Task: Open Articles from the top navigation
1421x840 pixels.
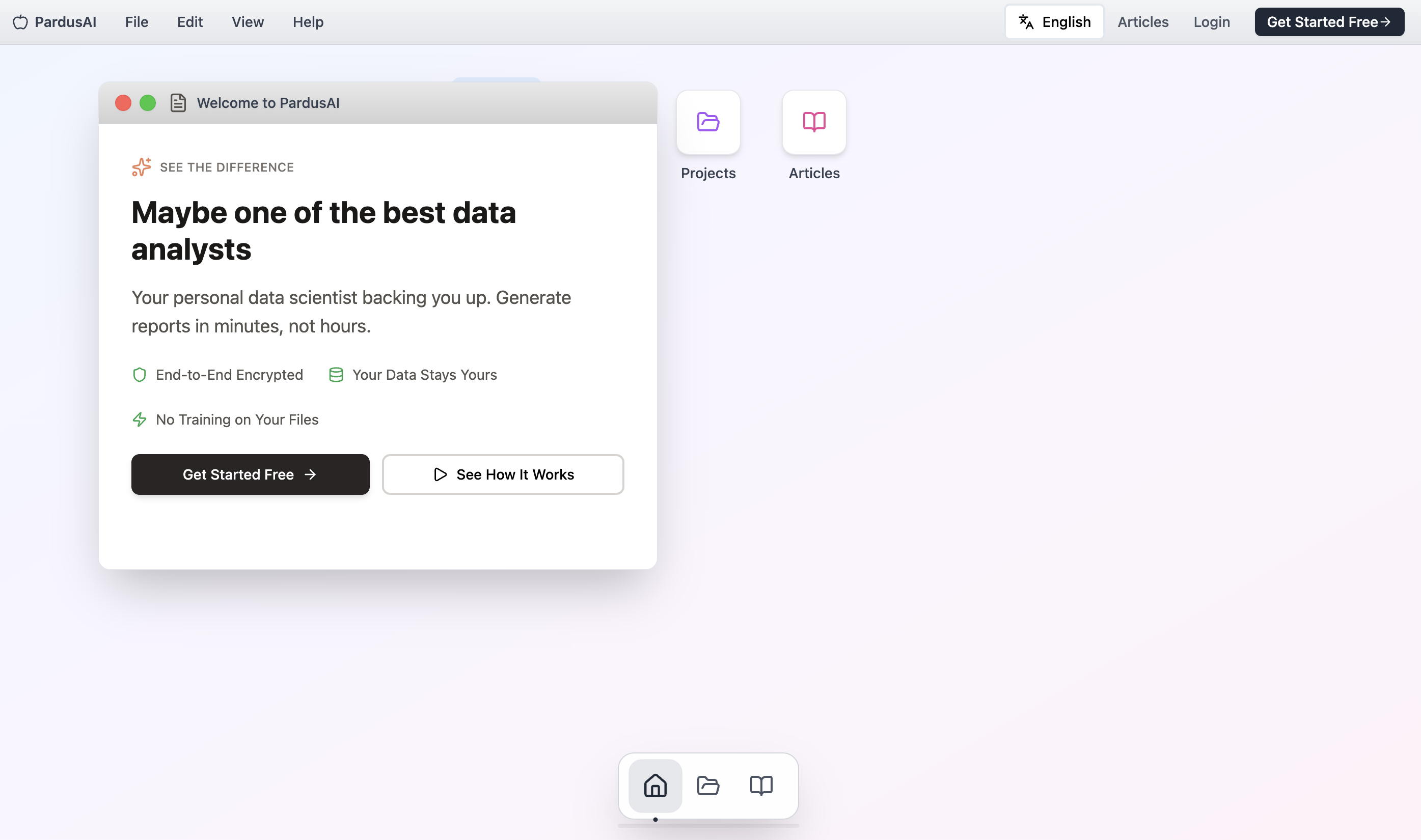Action: click(x=1142, y=22)
